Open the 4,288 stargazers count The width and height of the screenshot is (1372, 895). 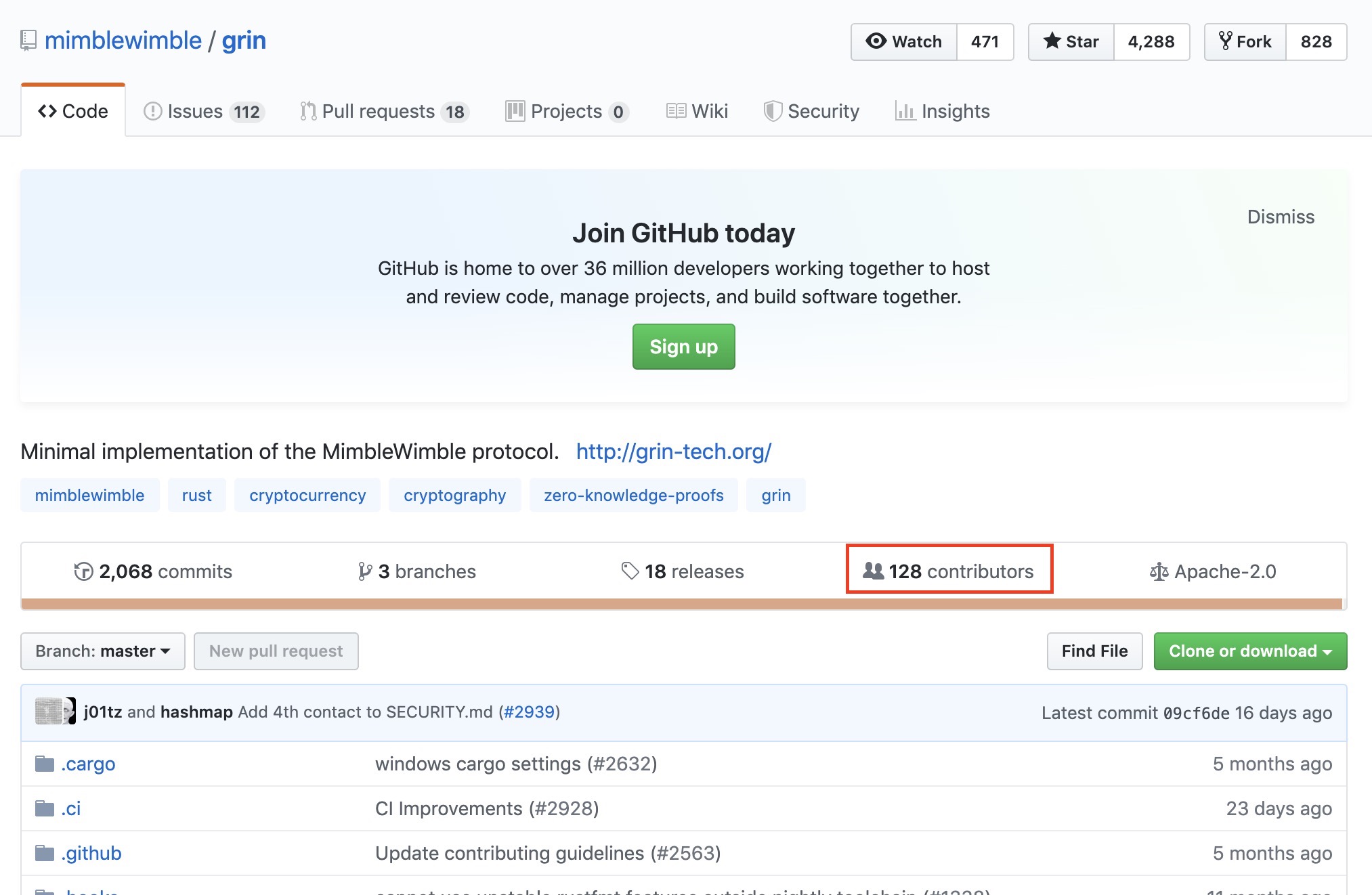click(x=1151, y=42)
